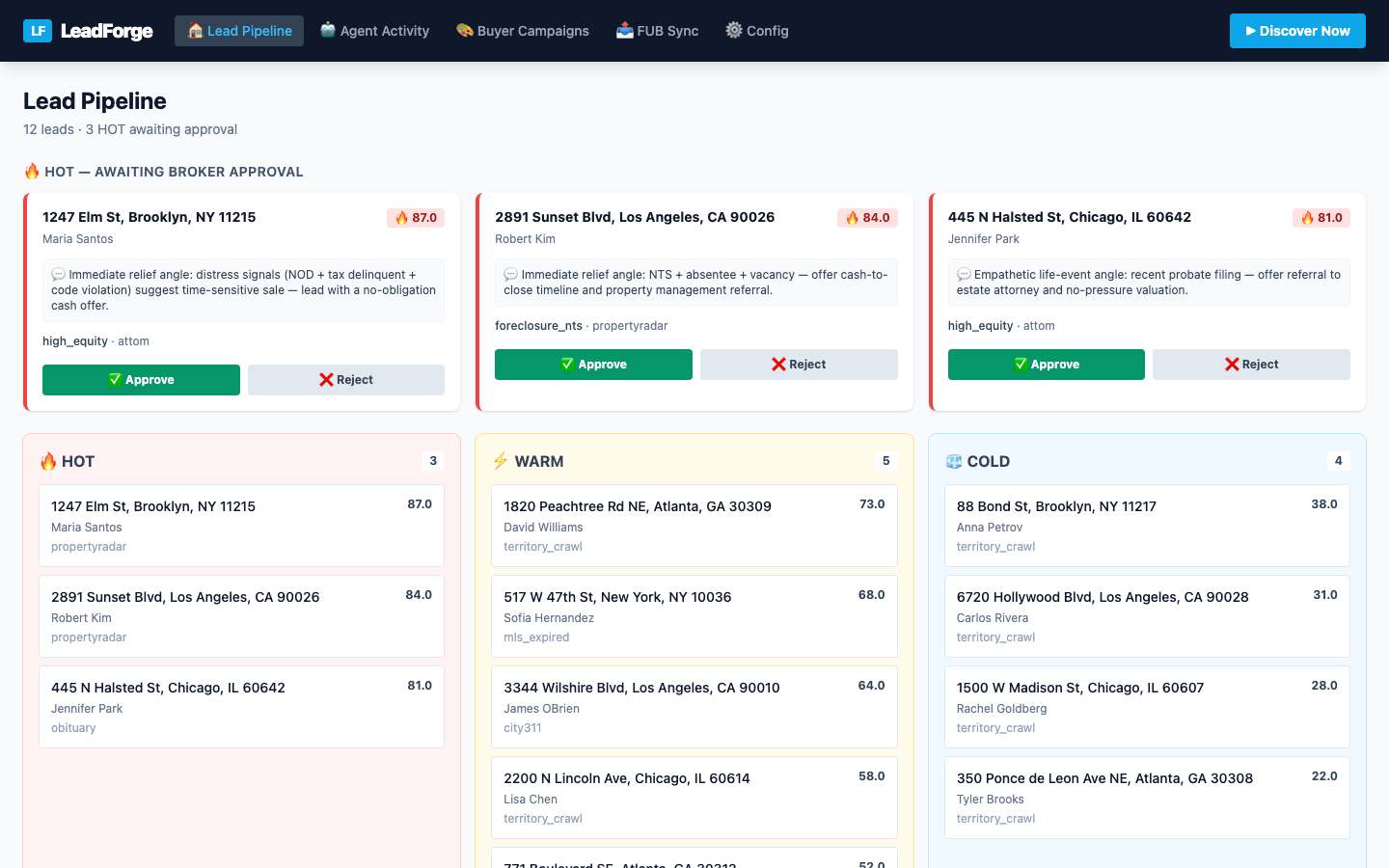1389x868 pixels.
Task: Click the Discover Now button
Action: point(1297,31)
